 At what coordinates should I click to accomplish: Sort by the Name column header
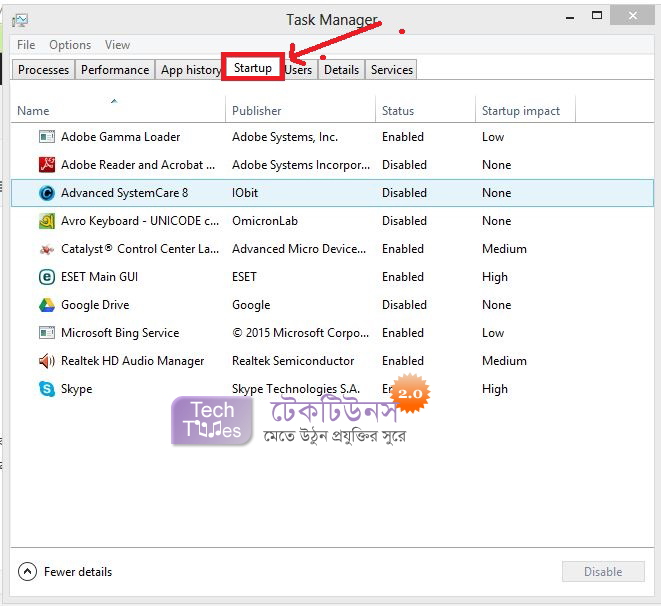[118, 110]
